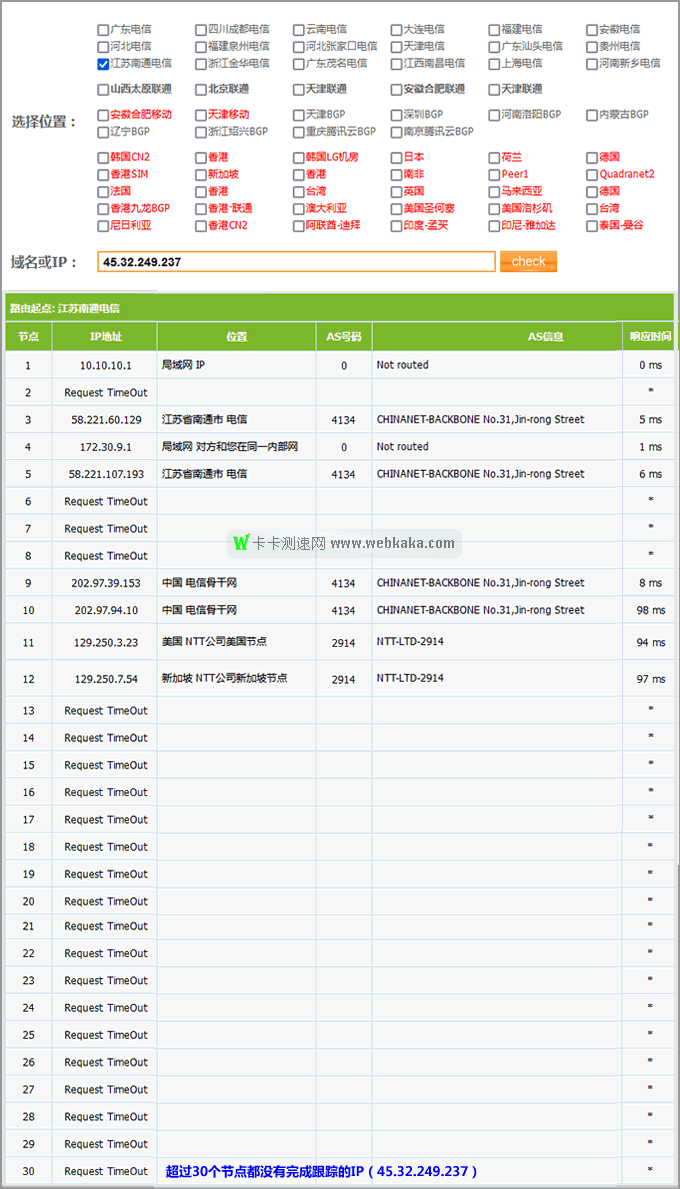Tick the Quadranet2 checkbox
The height and width of the screenshot is (1189, 680).
[592, 175]
